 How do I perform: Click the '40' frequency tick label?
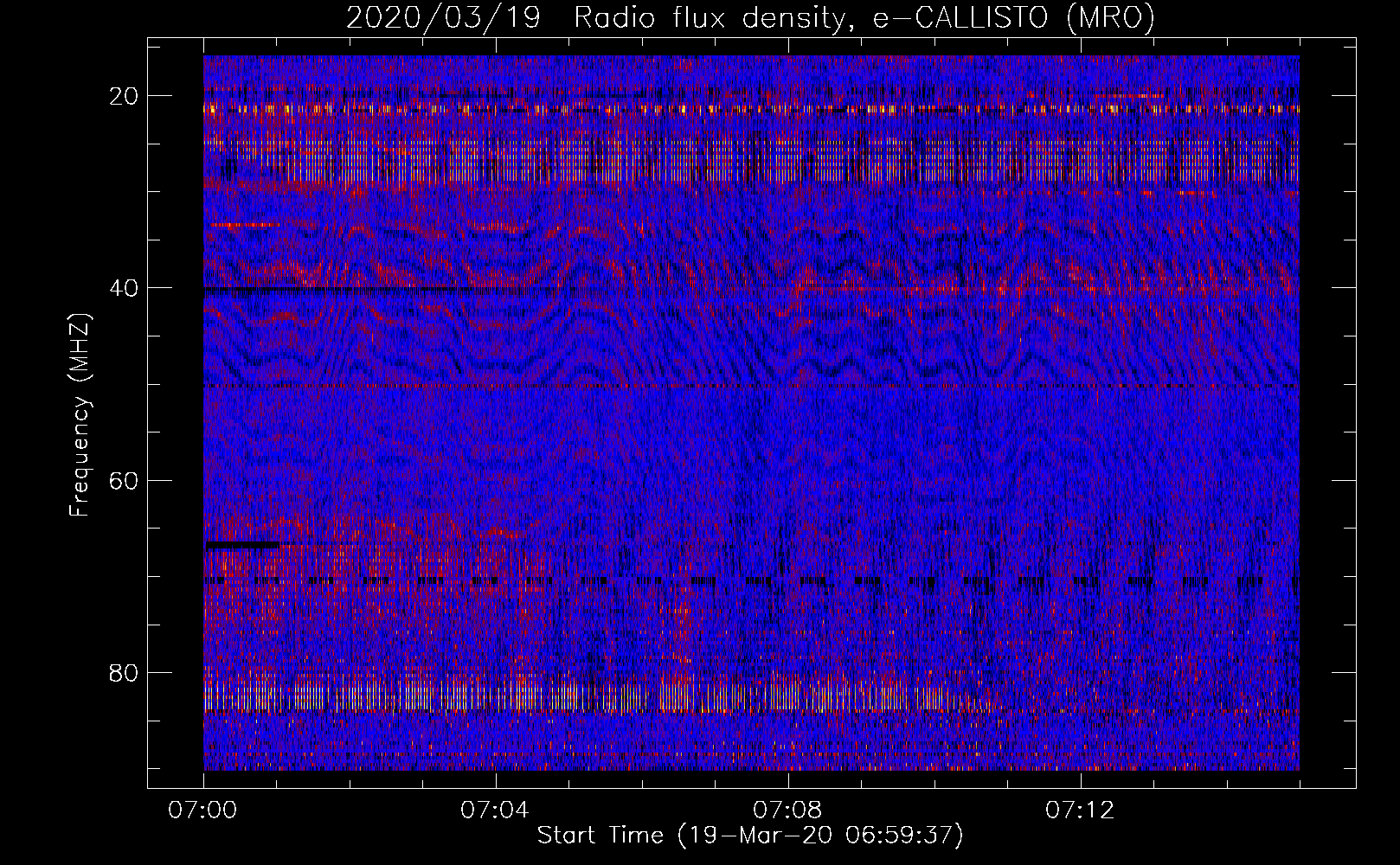[125, 287]
